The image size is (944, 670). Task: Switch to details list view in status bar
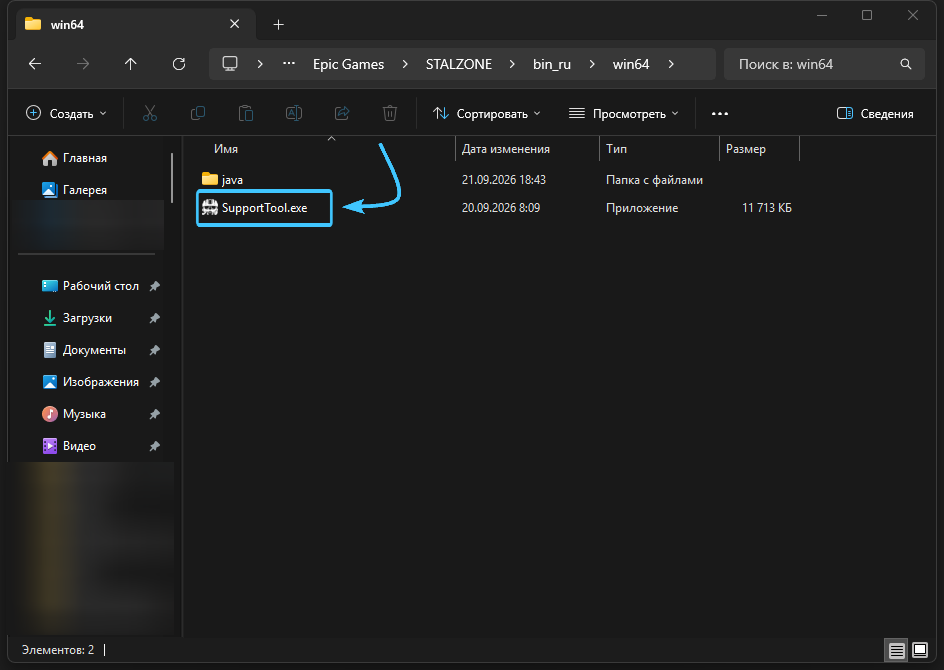point(896,650)
